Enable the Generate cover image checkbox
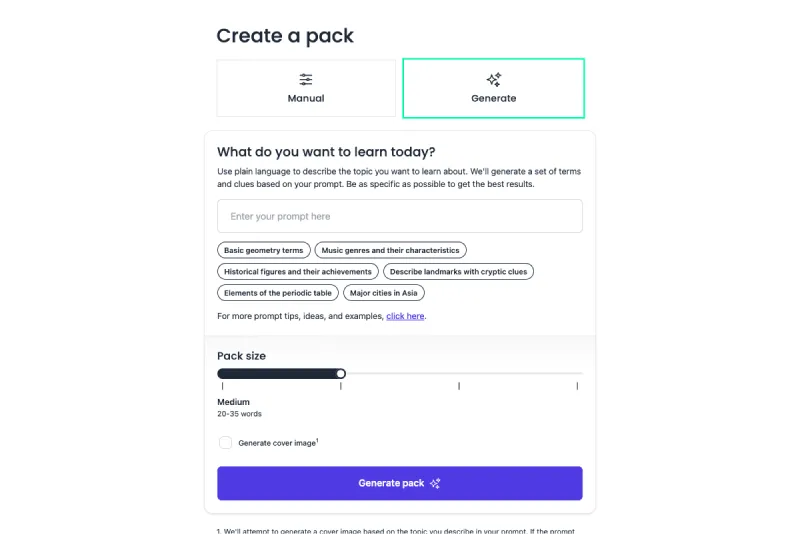The width and height of the screenshot is (800, 534). [225, 443]
